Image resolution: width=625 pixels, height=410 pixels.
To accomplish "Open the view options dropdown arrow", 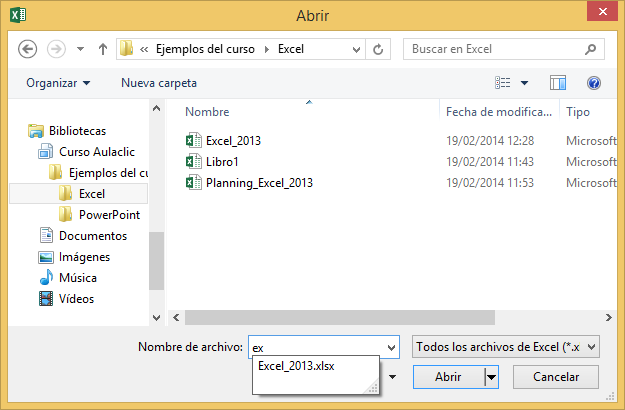I will pyautogui.click(x=524, y=83).
